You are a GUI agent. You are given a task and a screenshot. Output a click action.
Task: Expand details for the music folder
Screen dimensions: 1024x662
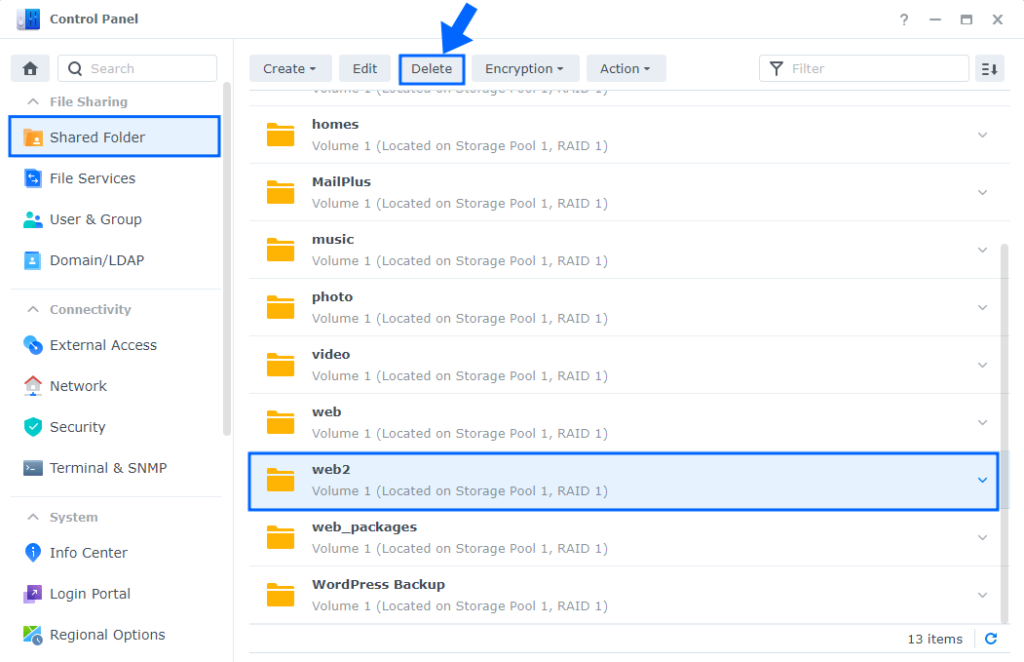coord(982,249)
